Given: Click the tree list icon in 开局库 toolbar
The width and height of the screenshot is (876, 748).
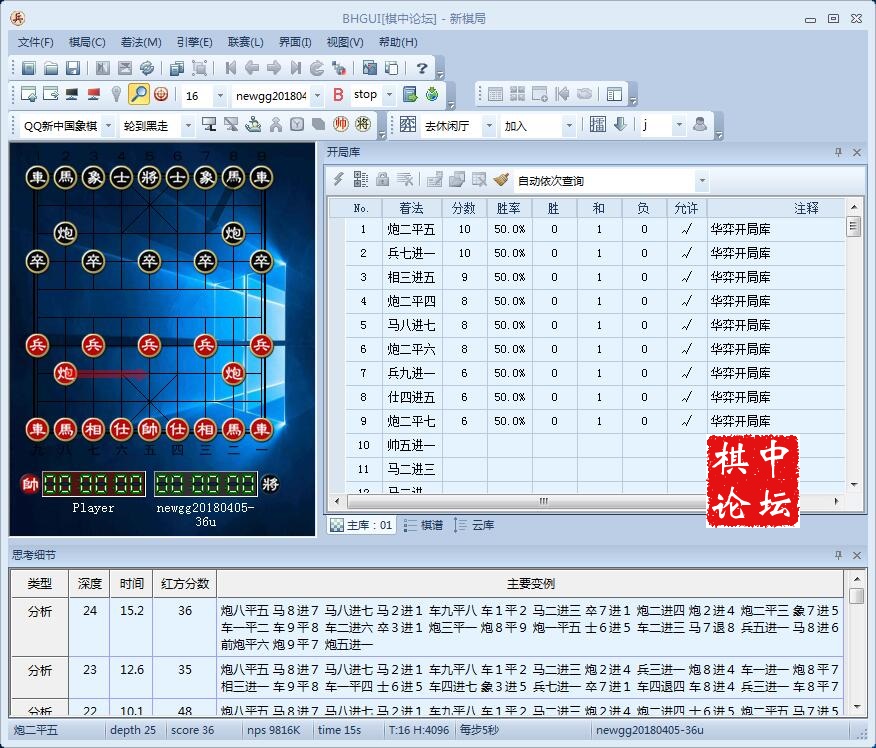Looking at the screenshot, I should coord(360,179).
